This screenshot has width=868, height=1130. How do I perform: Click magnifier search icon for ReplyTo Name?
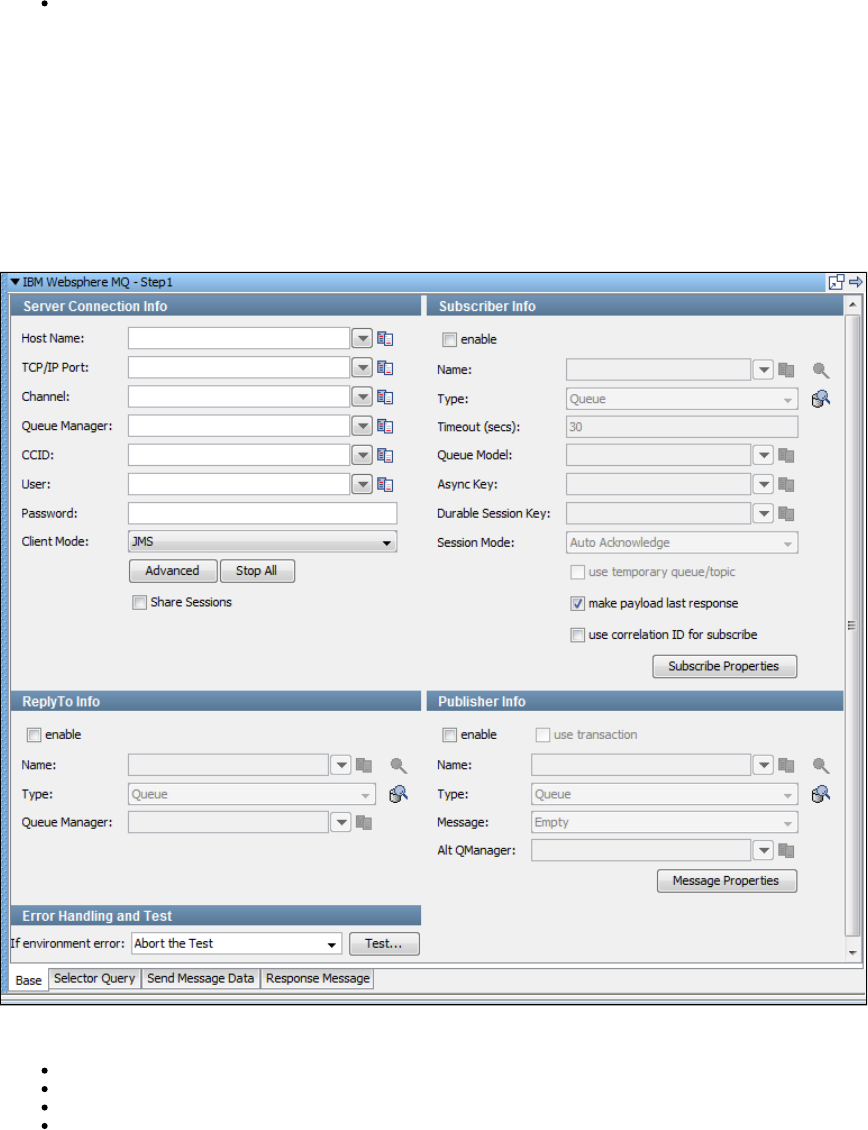point(398,765)
